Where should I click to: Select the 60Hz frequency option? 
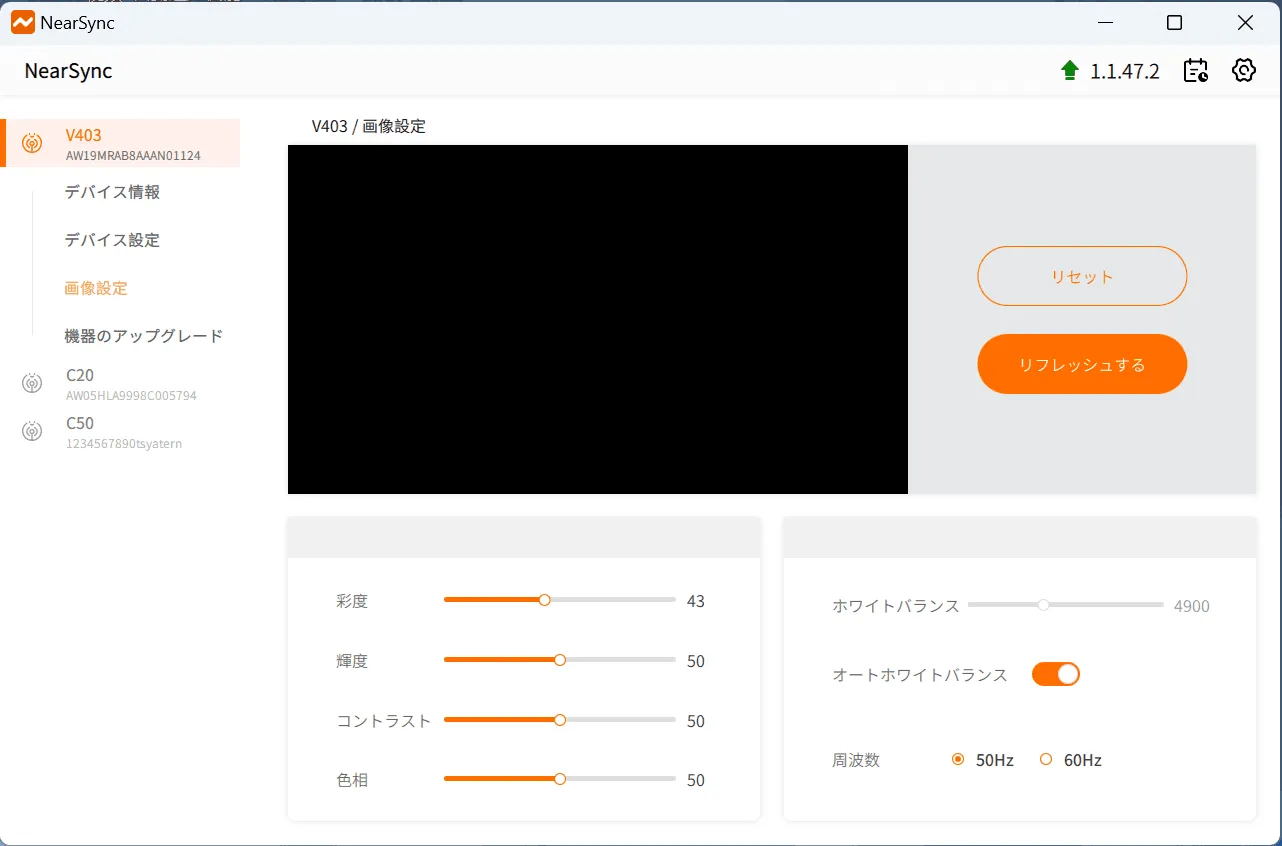point(1070,760)
